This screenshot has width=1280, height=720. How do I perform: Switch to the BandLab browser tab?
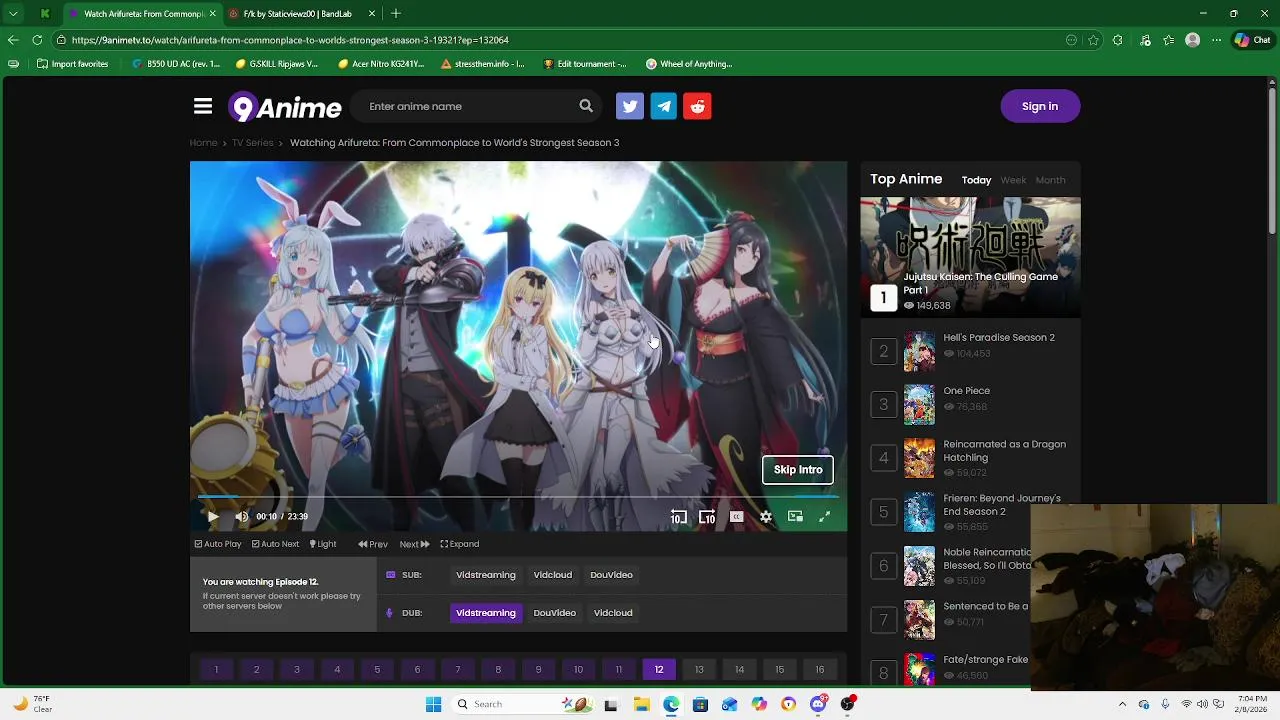tap(302, 14)
